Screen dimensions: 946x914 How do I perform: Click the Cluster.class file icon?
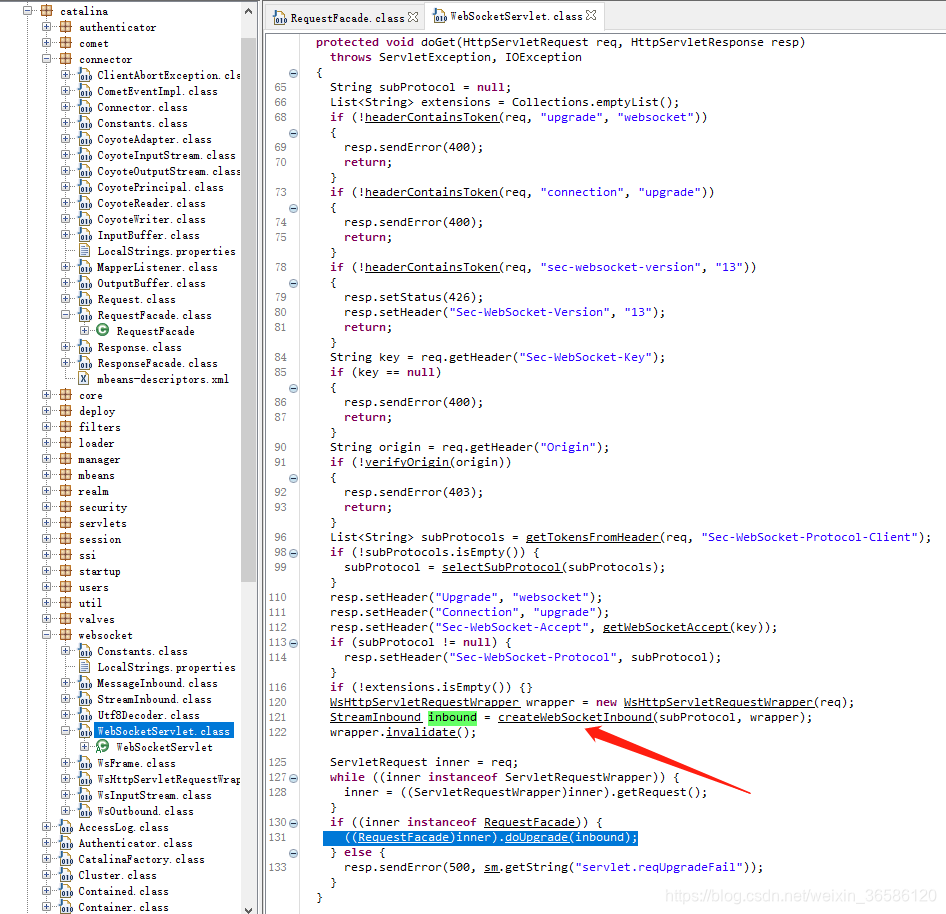pos(66,874)
